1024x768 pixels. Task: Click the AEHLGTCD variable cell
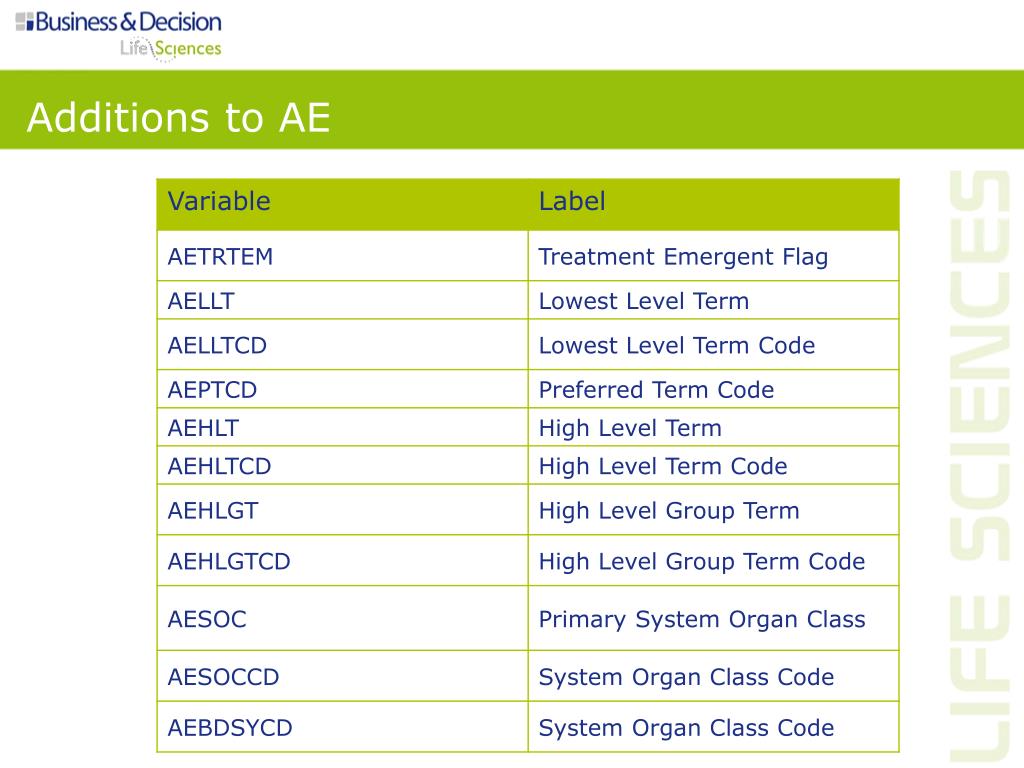pyautogui.click(x=342, y=561)
